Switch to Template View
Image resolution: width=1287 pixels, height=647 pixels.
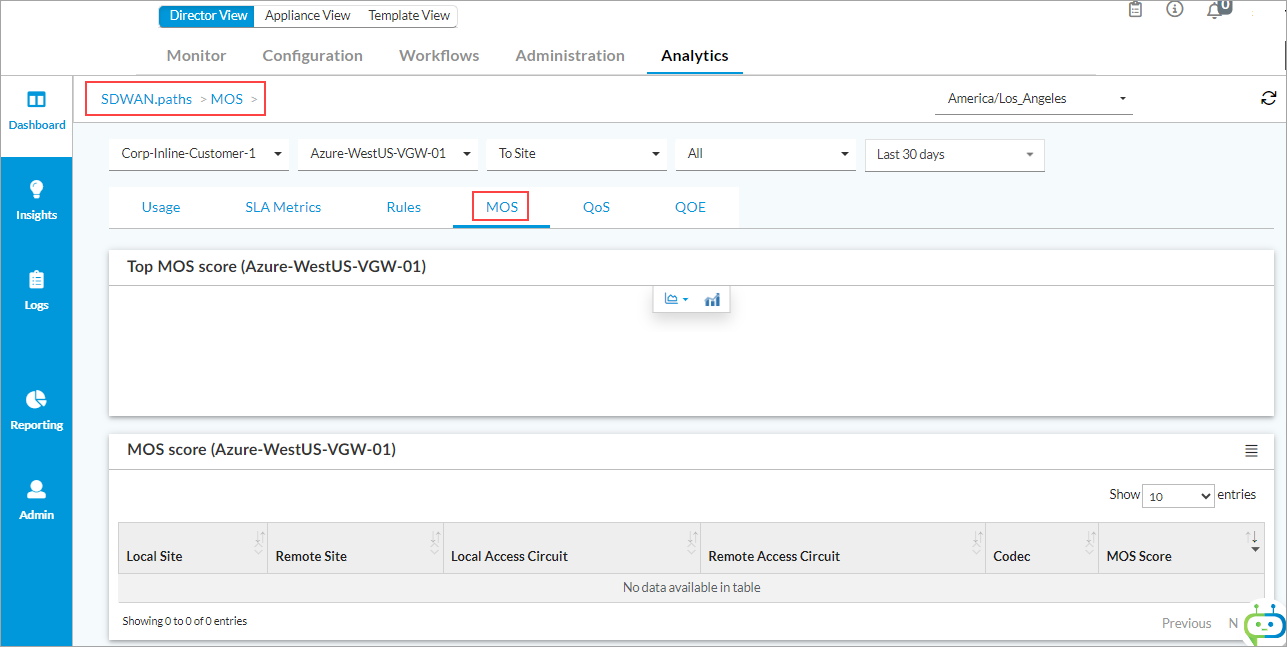point(408,16)
